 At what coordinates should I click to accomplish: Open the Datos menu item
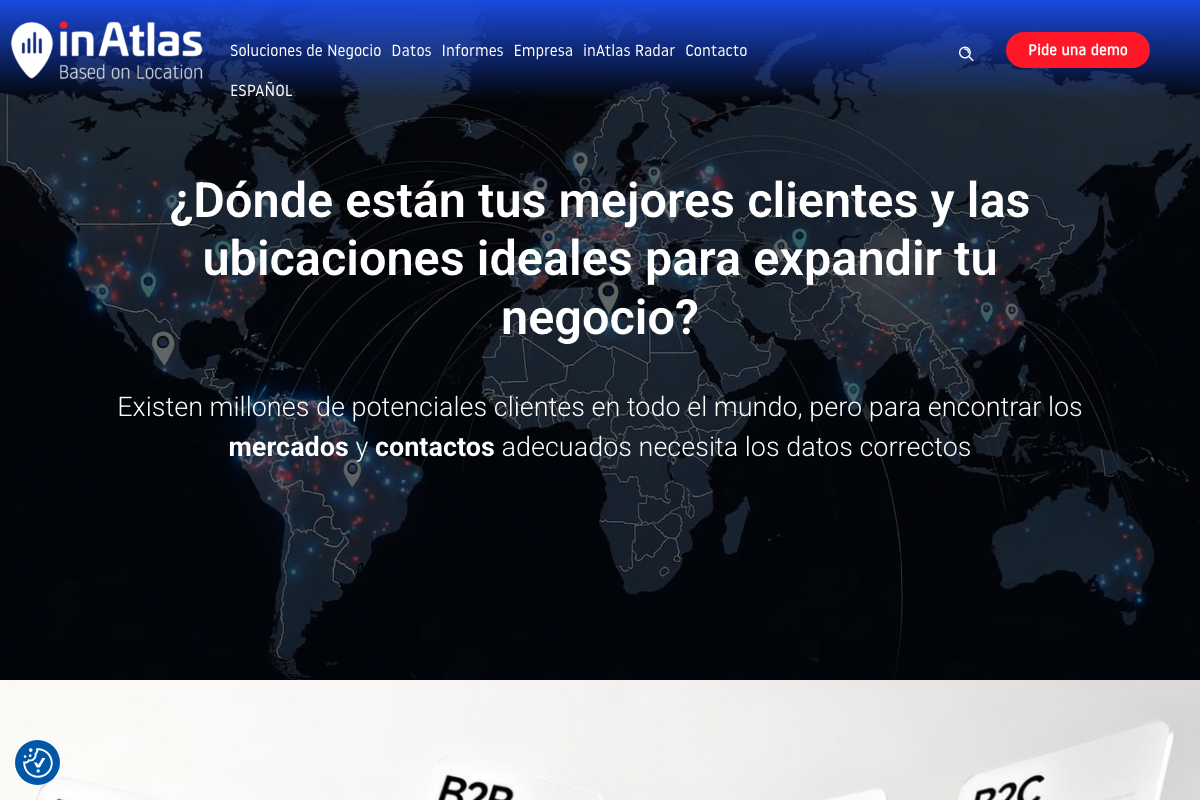point(411,51)
